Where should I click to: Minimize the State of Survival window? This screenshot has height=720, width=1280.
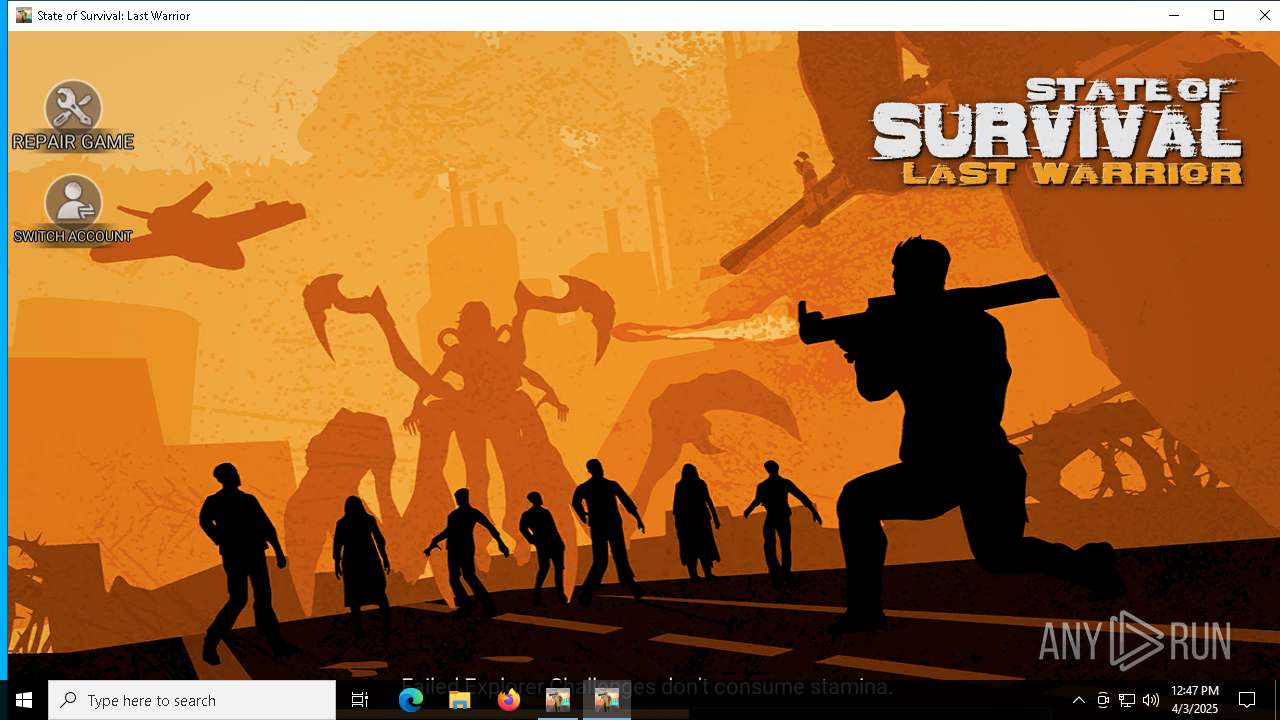point(1173,15)
